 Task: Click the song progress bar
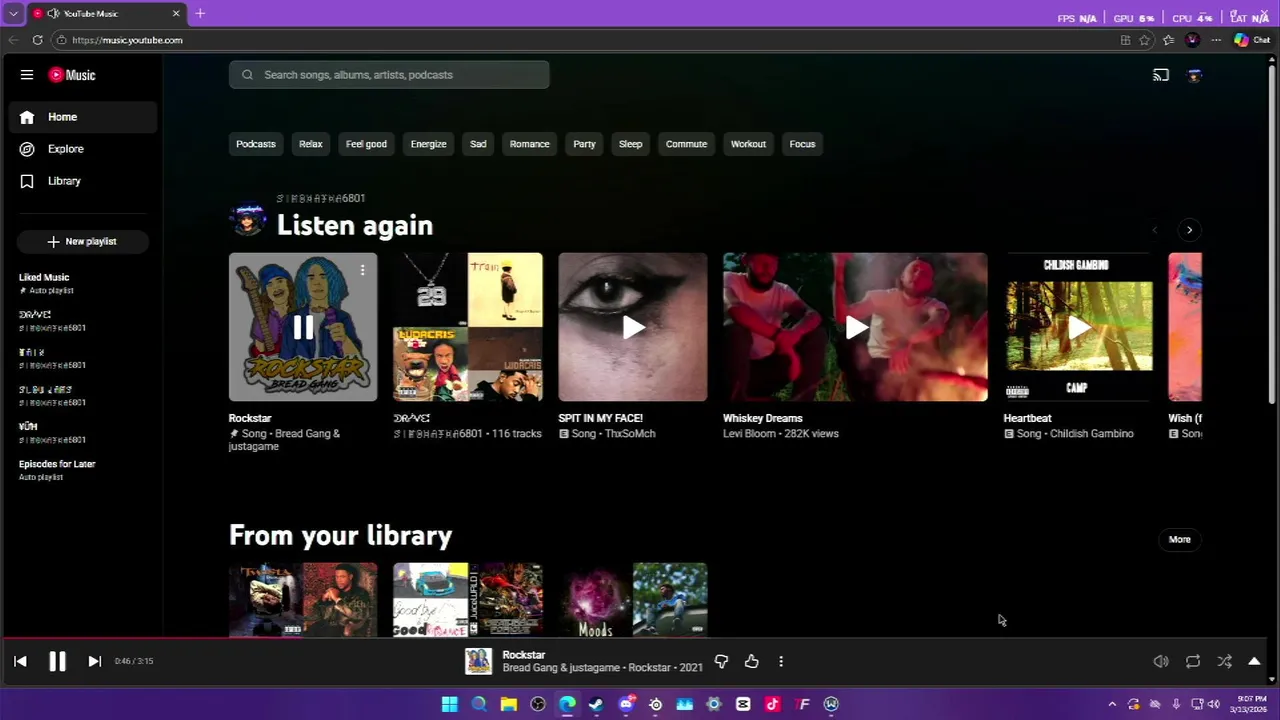click(633, 638)
